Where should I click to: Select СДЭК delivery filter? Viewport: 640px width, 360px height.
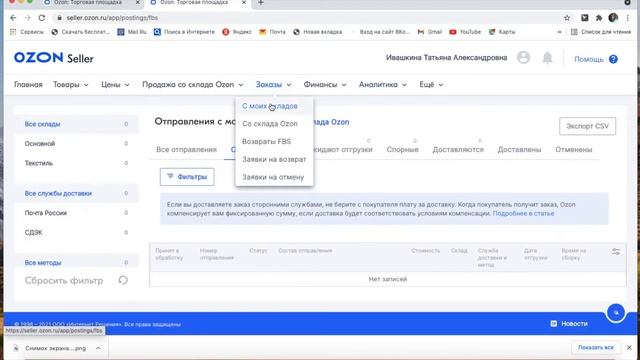pos(76,233)
